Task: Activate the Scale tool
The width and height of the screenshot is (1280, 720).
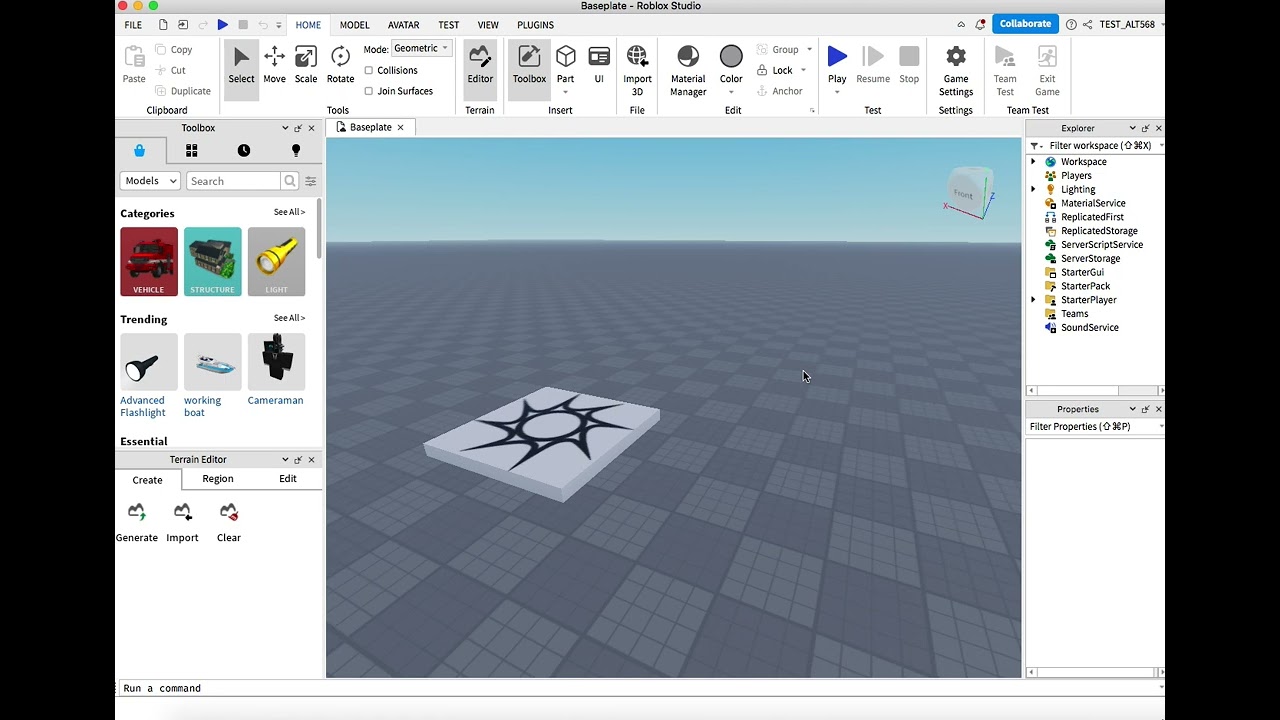Action: 306,66
